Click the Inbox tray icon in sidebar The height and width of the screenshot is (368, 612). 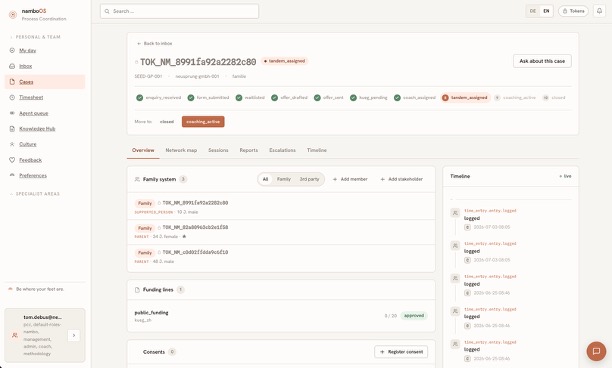[12, 66]
